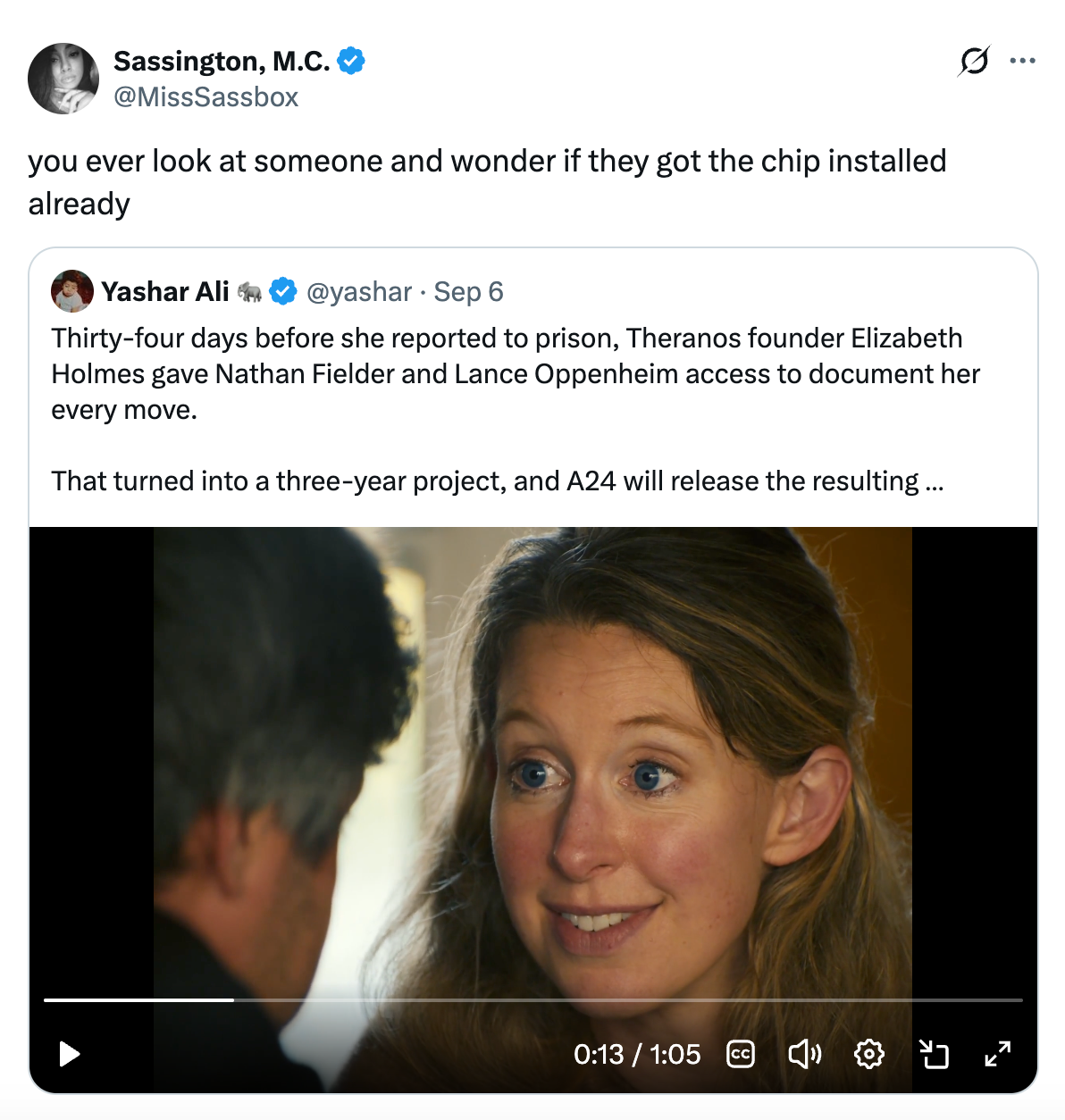Click the main tweet text about the chip
The image size is (1065, 1120).
487,182
